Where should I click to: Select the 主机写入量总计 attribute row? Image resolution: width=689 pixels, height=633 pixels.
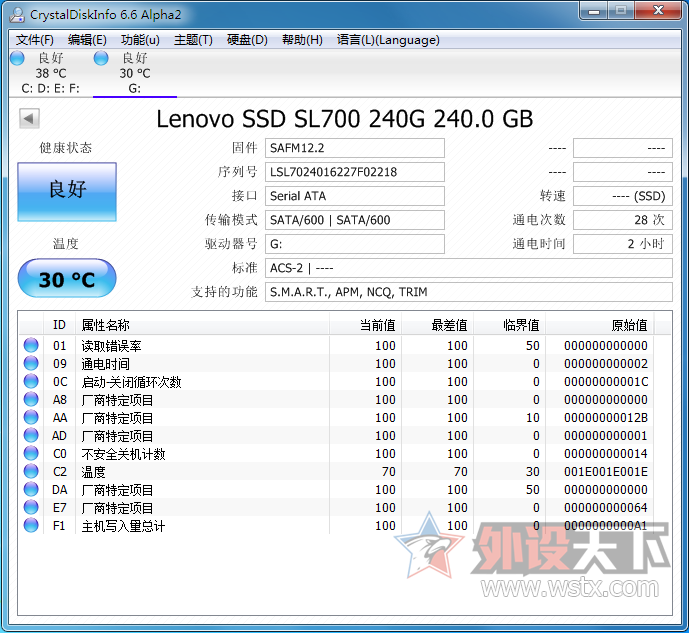[x=337, y=526]
